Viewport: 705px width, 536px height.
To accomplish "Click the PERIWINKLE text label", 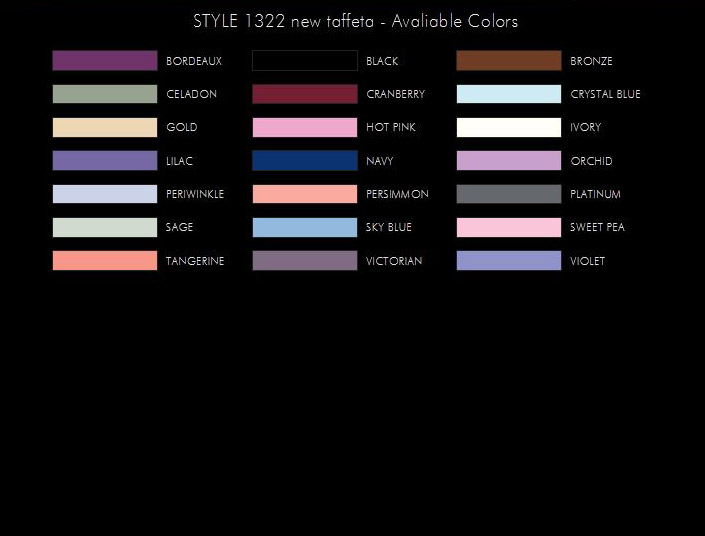I will [195, 194].
